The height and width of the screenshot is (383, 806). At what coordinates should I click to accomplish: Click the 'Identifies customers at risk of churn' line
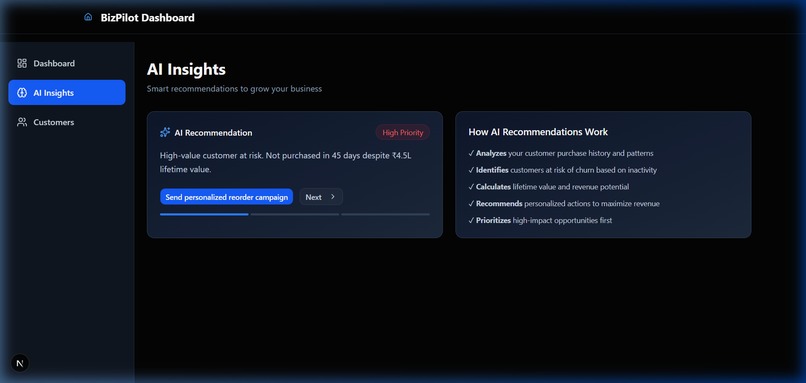(x=562, y=170)
